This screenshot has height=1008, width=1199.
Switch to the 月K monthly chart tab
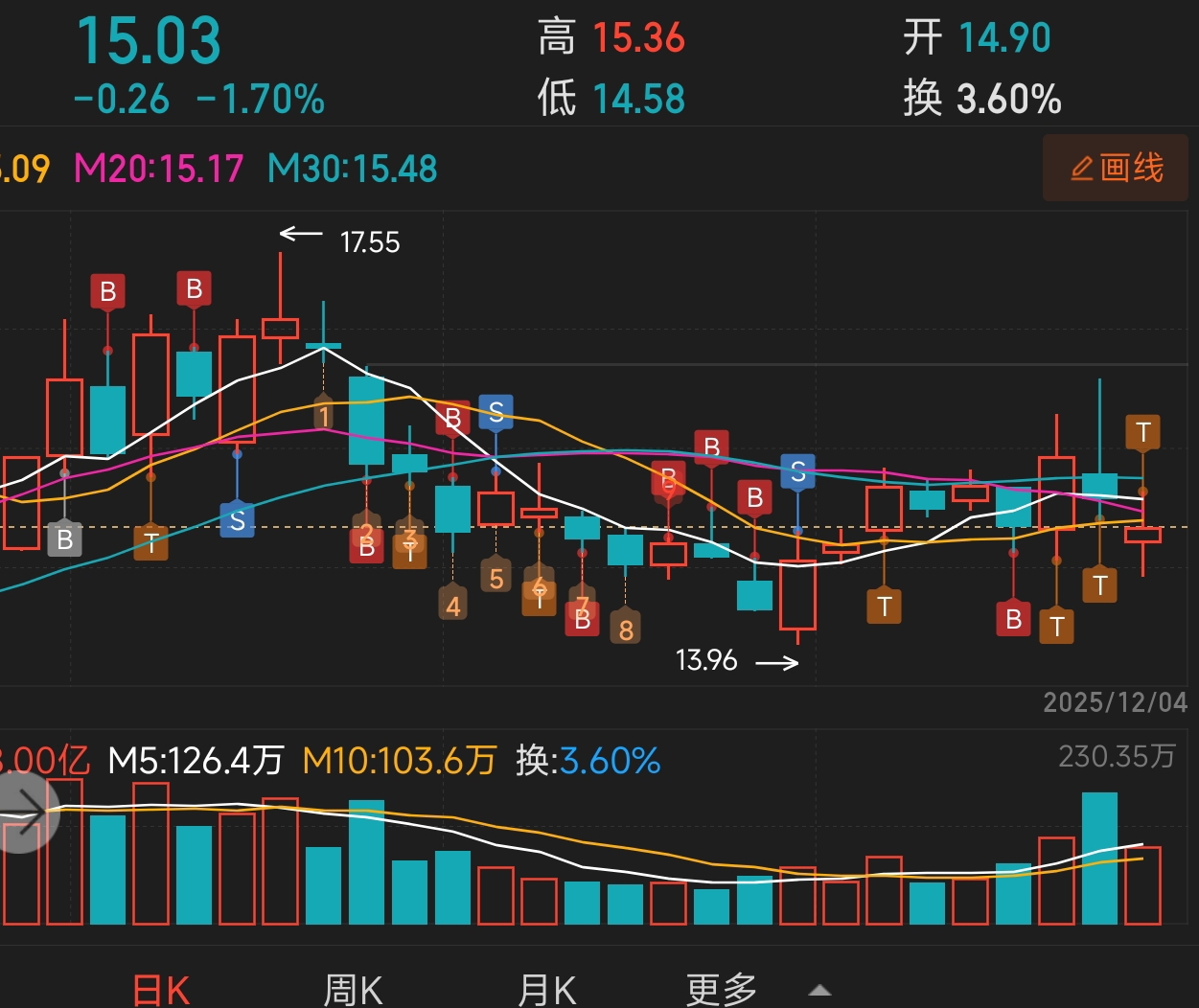pos(546,990)
